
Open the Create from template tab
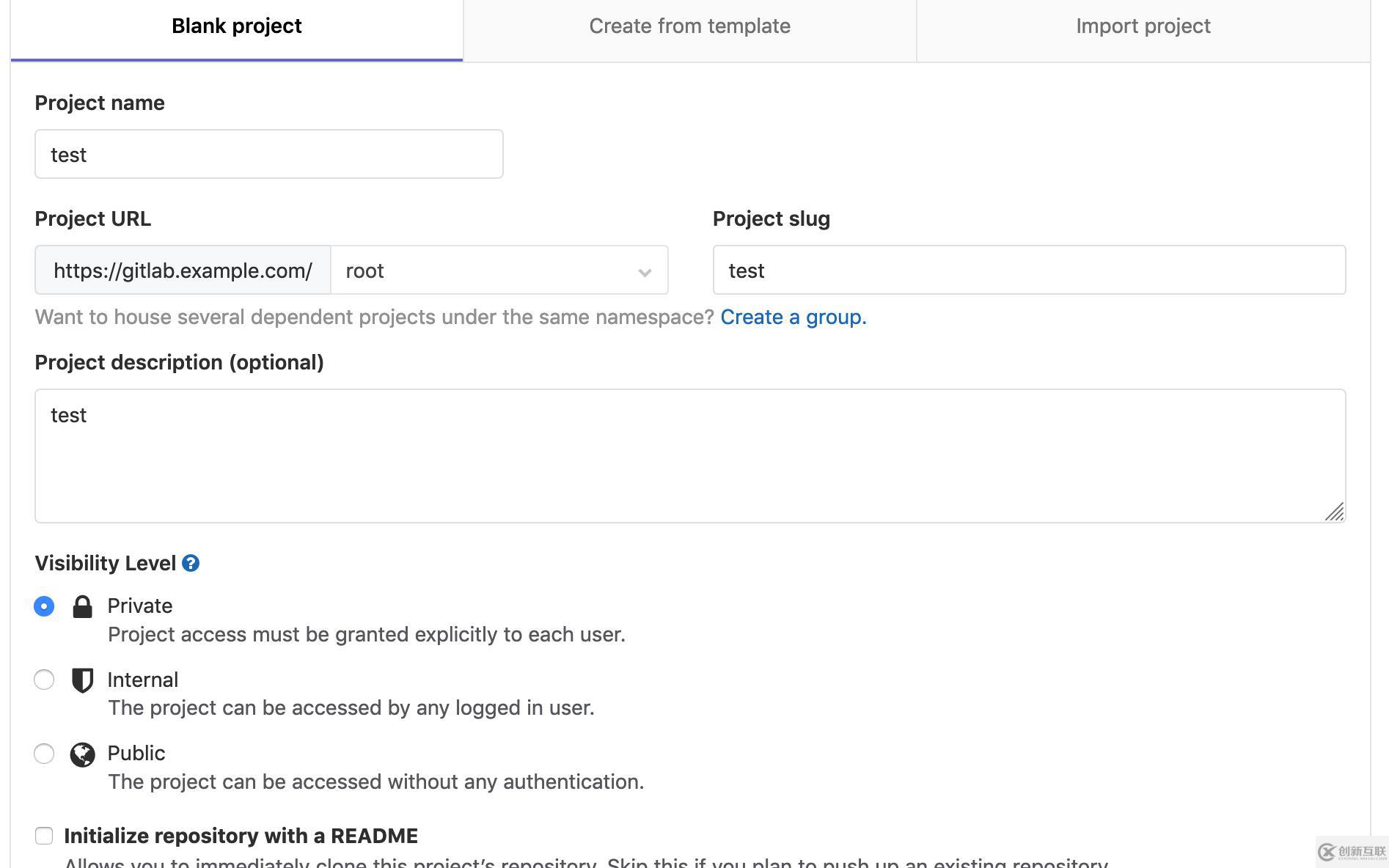689,27
